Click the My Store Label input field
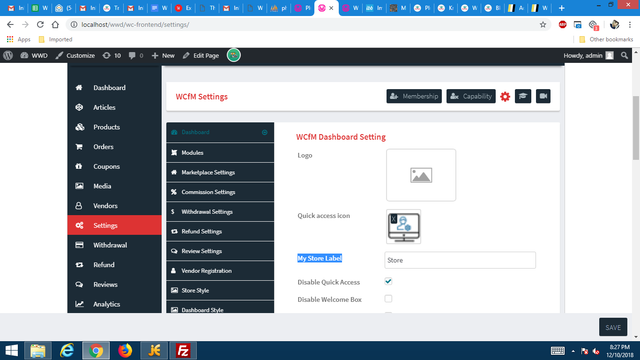Screen dimensions: 640x360 pos(460,260)
